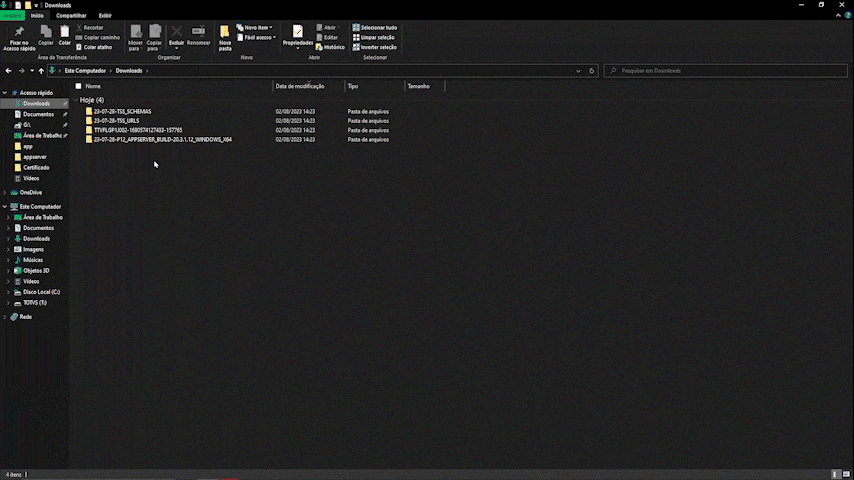Open TOTVS (T:) drive in sidebar
The image size is (854, 480).
[34, 302]
